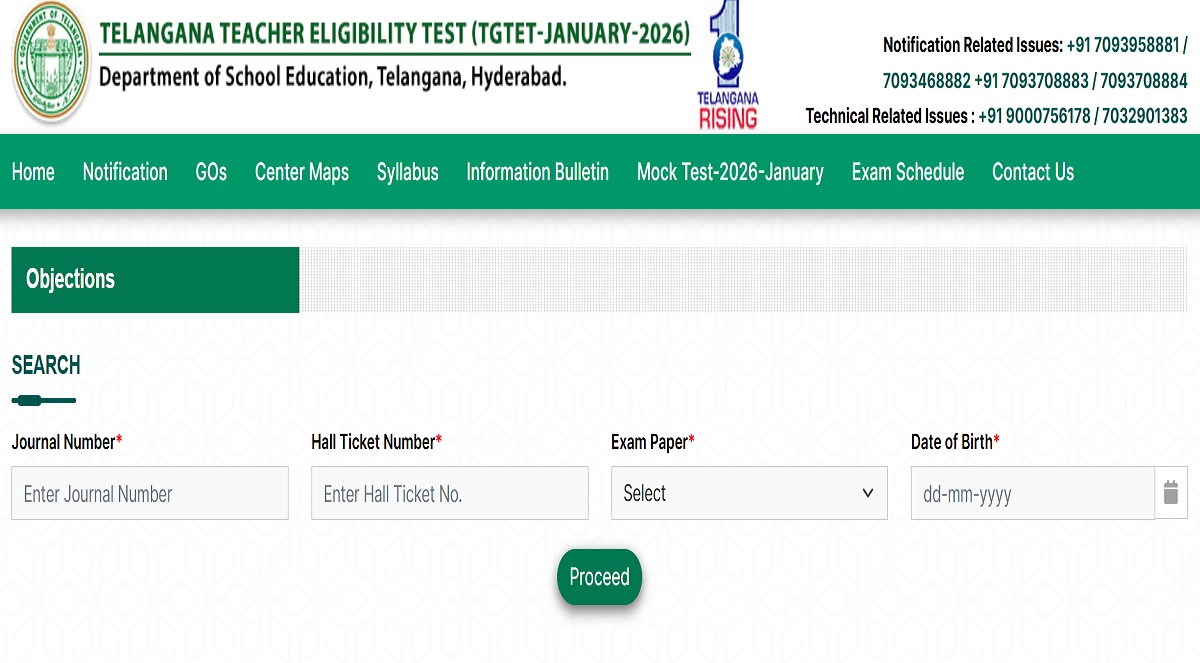Image resolution: width=1200 pixels, height=663 pixels.
Task: Click the TGTET-JANUARY-2026 site title
Action: pyautogui.click(x=395, y=34)
